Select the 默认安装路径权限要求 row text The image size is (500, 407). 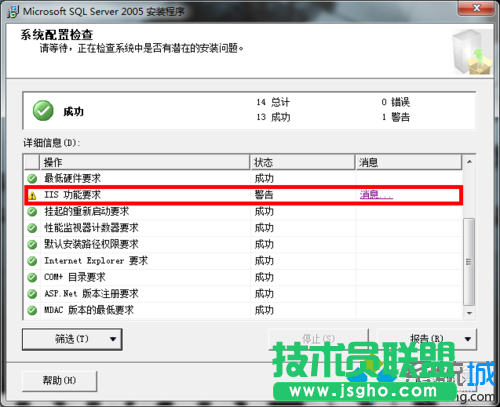(x=91, y=244)
